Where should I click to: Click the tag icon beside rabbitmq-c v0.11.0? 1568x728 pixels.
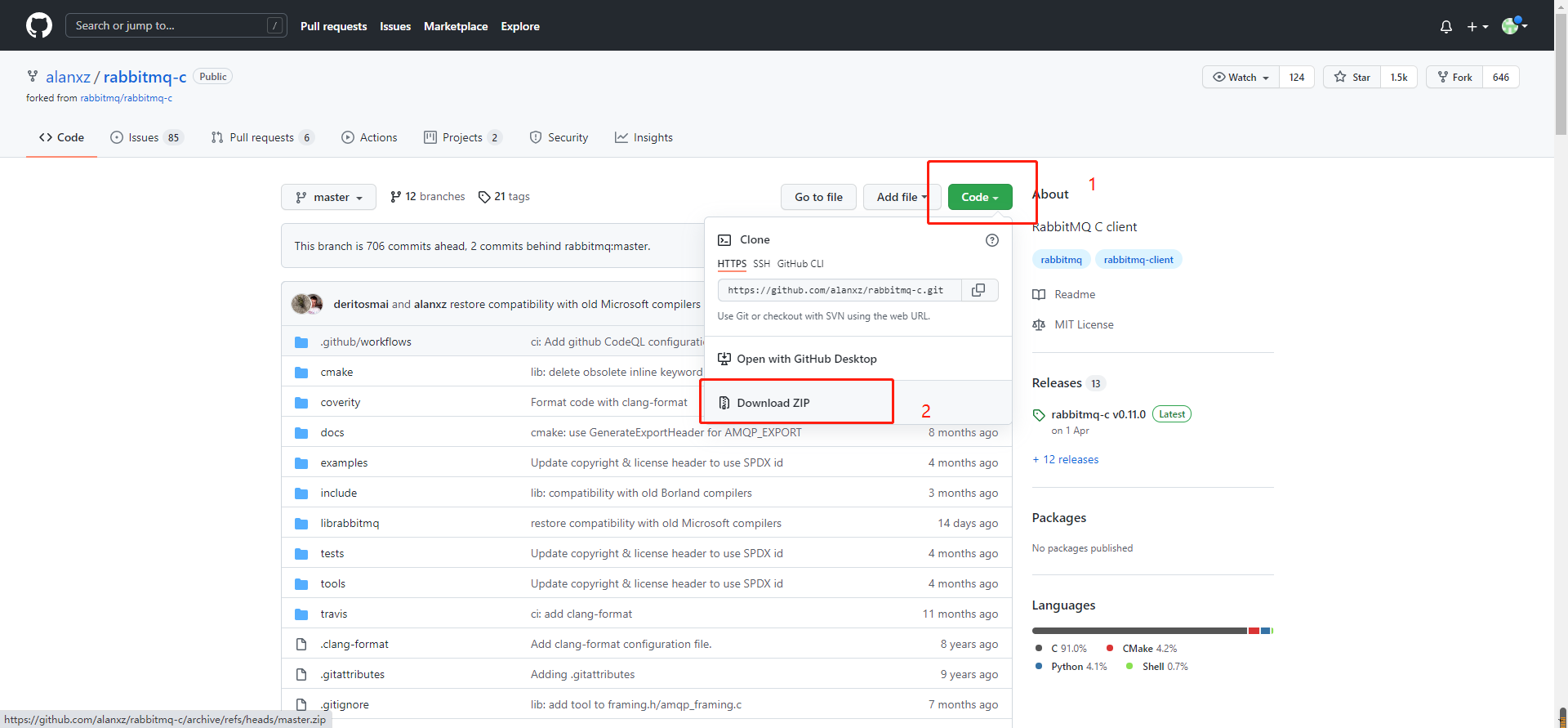(1039, 415)
